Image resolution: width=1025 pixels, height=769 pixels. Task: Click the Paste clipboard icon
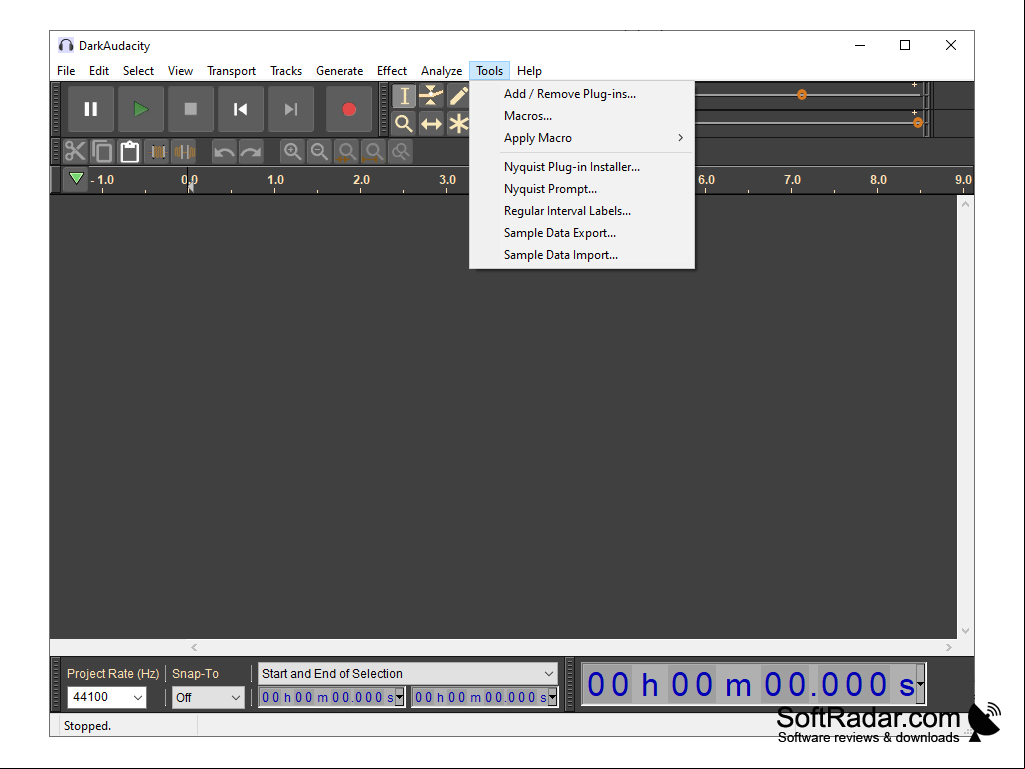coord(129,152)
